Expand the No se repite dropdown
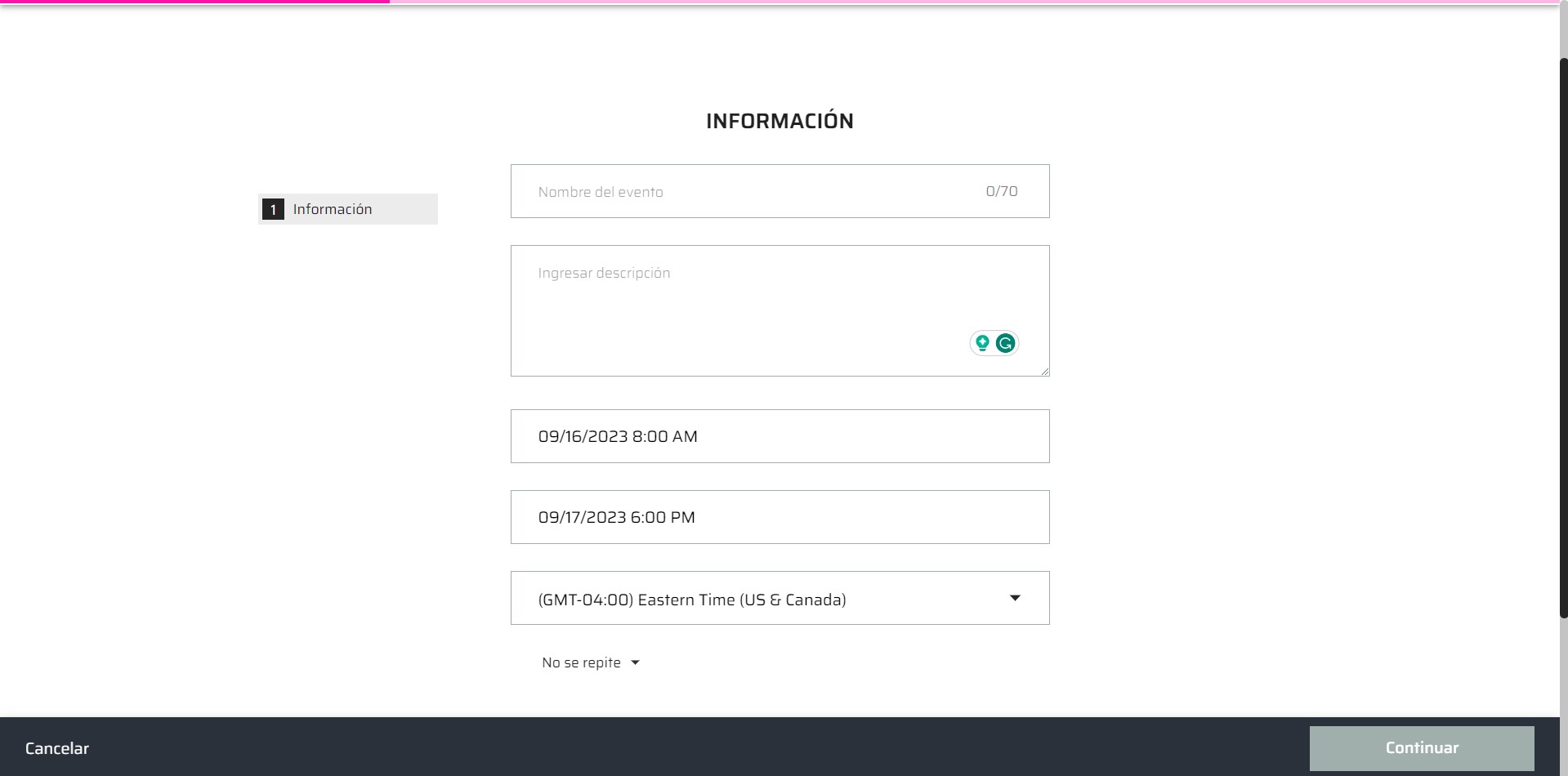 (x=590, y=662)
